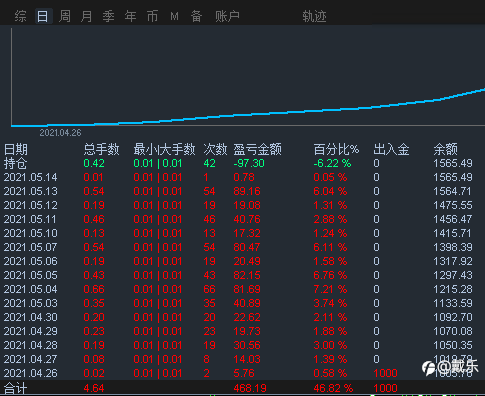
Task: Click the 合计 total row label
Action: pos(16,389)
